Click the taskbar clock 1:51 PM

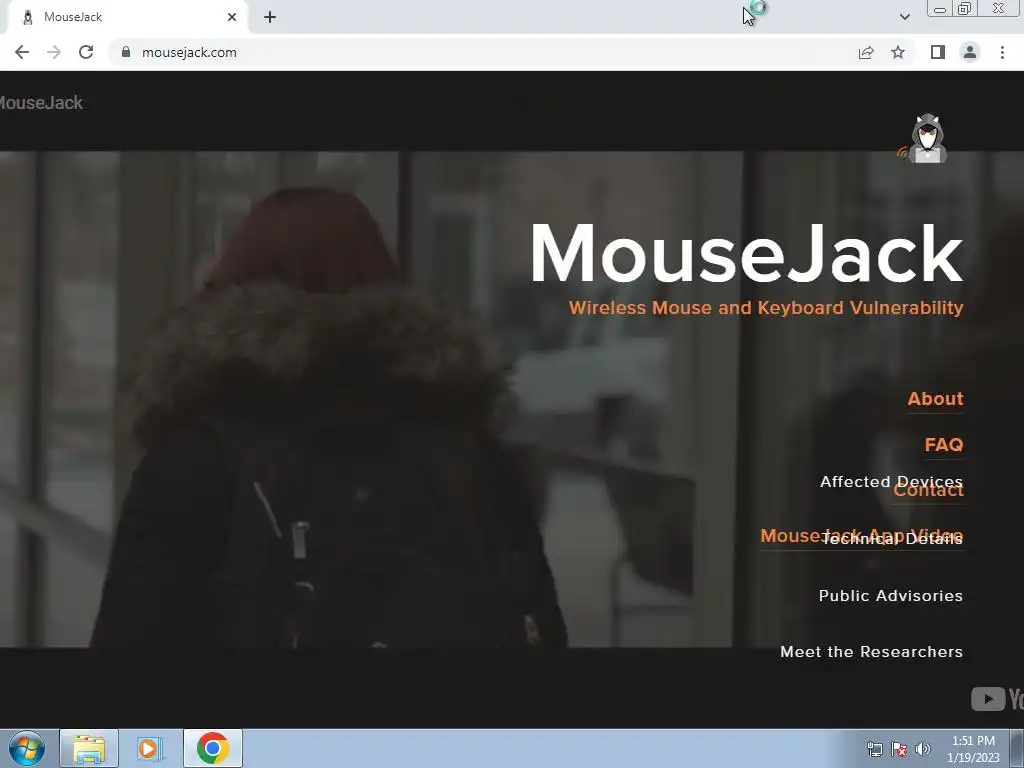coord(973,749)
